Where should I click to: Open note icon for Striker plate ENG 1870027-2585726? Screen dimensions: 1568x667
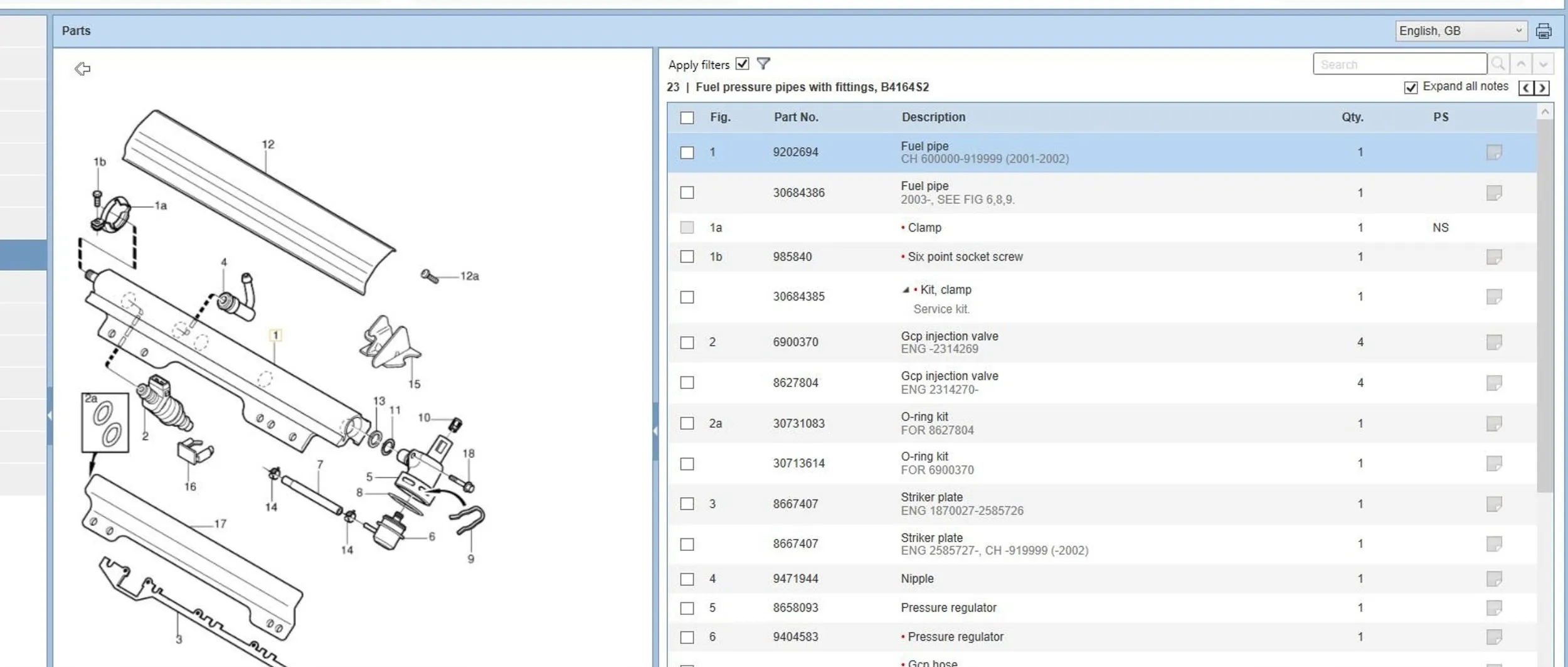point(1494,504)
